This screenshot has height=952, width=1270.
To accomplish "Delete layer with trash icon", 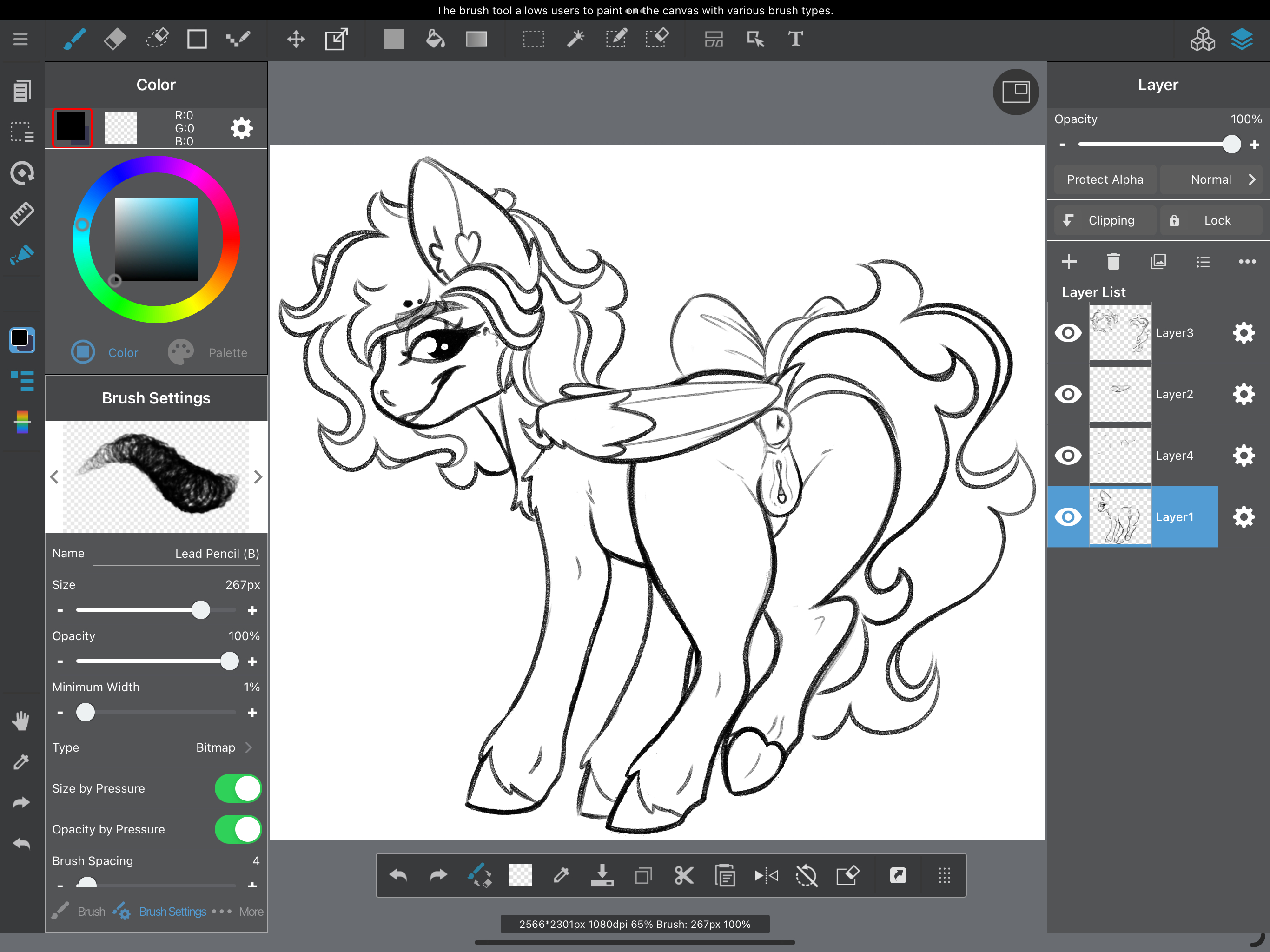I will point(1113,262).
